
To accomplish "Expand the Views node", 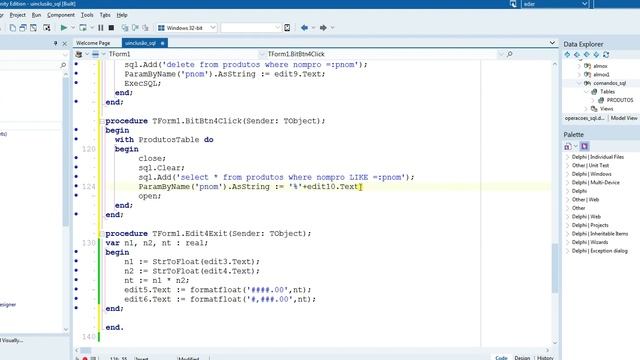I will point(586,109).
